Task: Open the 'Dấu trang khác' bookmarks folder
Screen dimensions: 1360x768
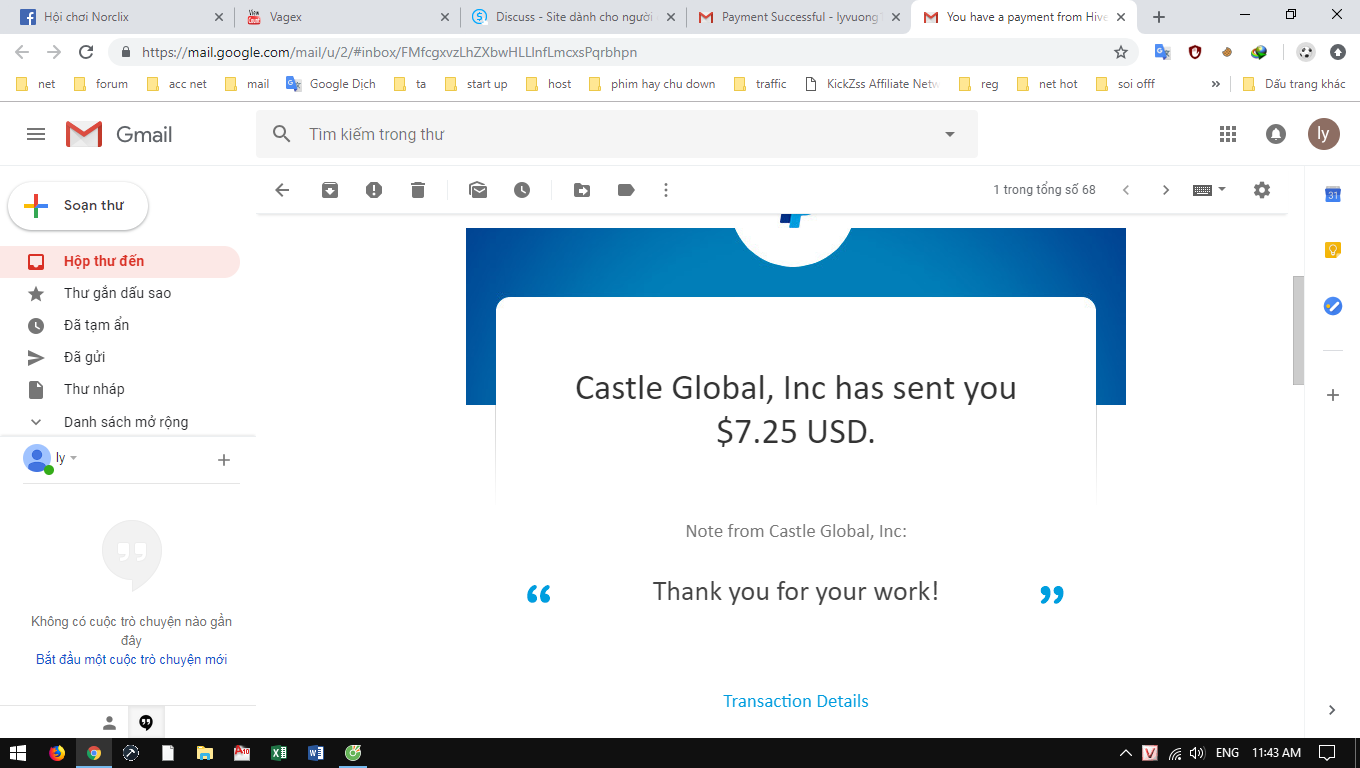Action: [x=1294, y=84]
